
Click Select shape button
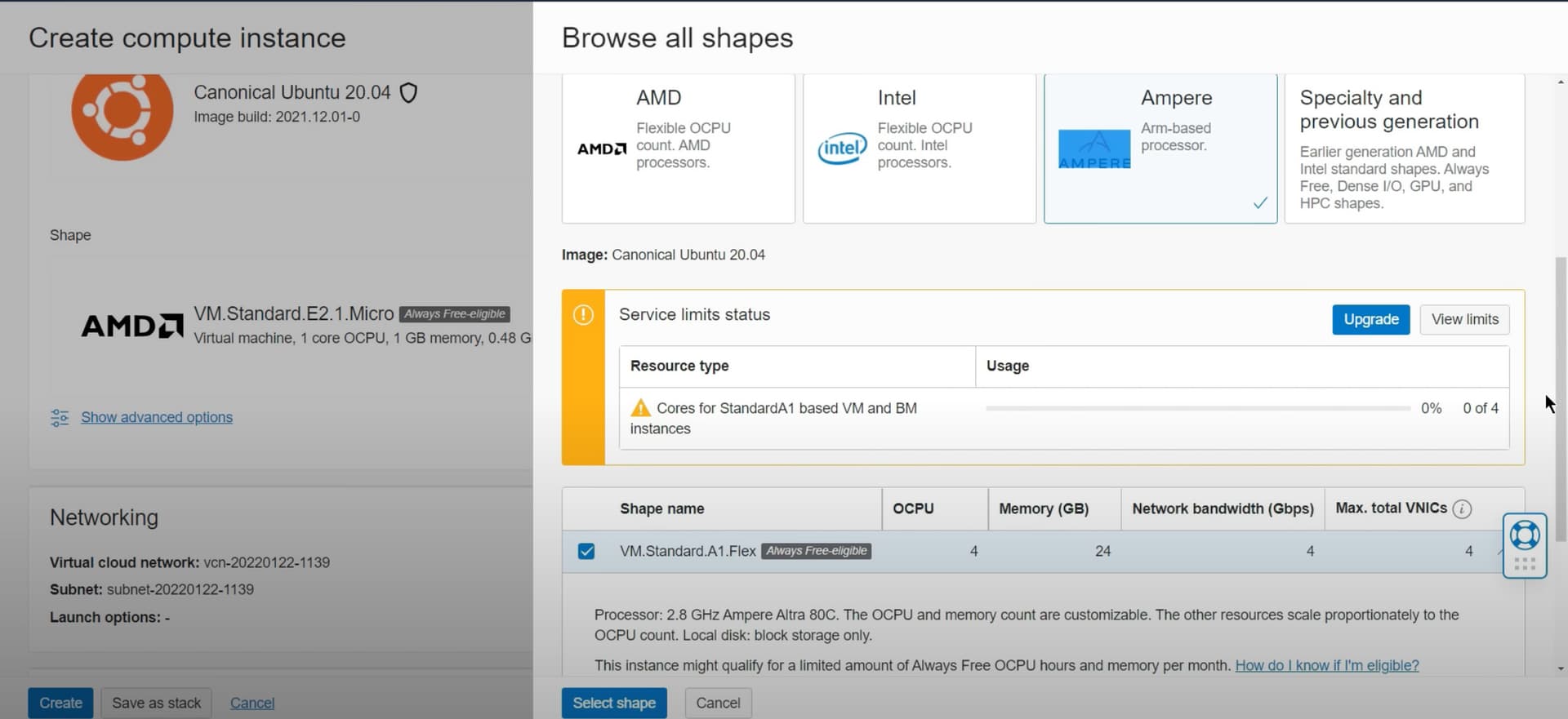[x=614, y=703]
